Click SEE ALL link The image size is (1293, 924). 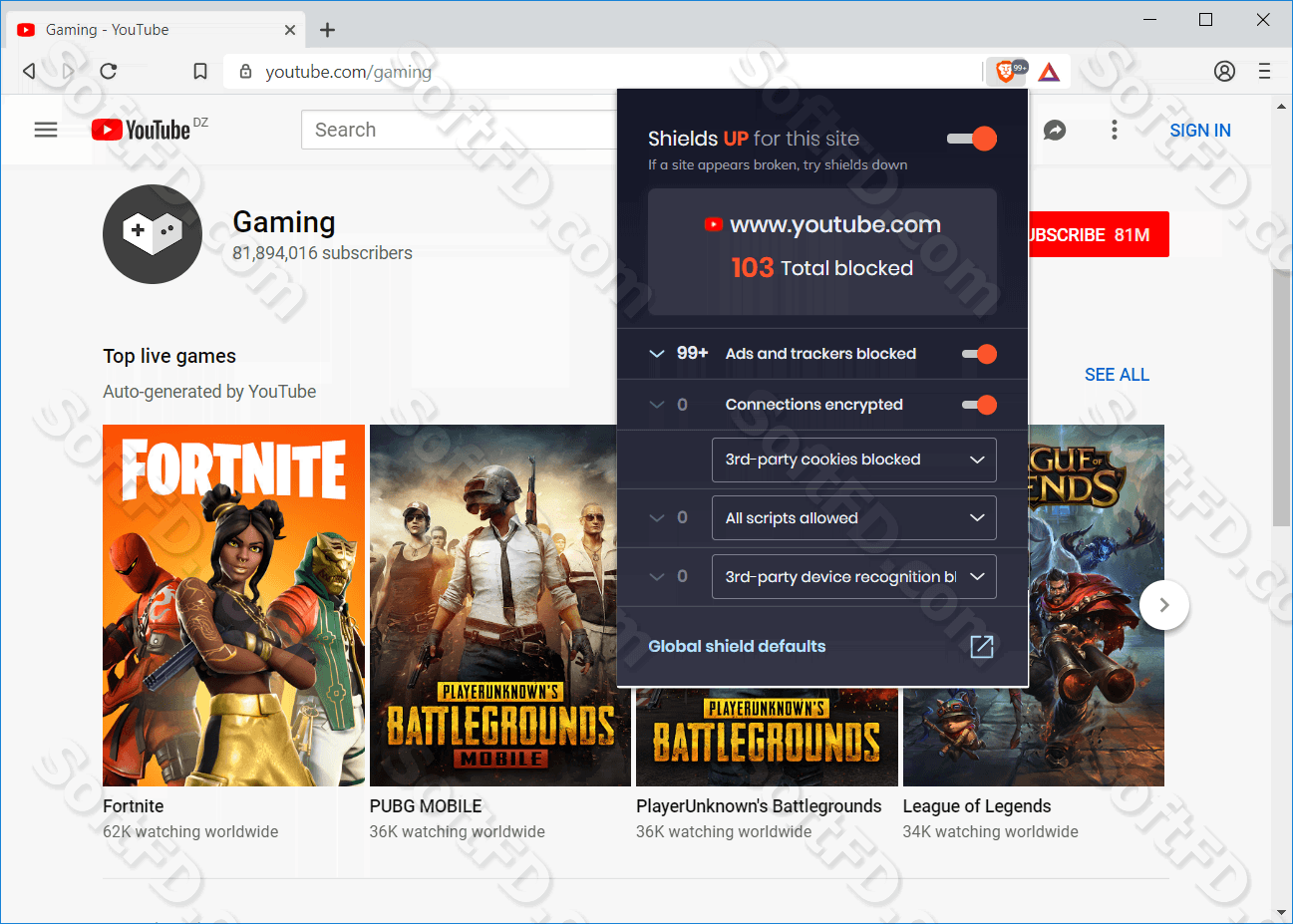1117,375
